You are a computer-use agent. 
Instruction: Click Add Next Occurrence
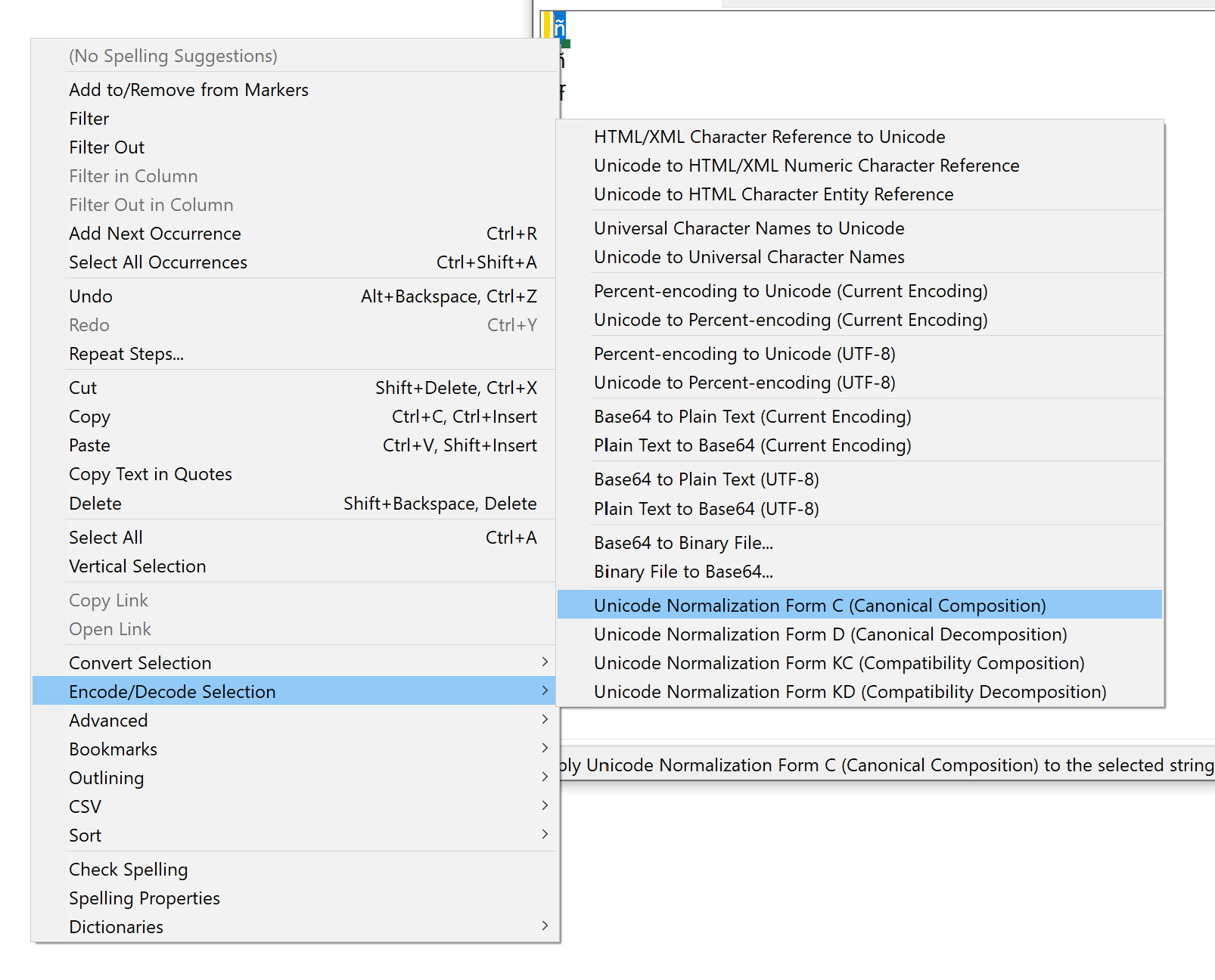pos(295,234)
